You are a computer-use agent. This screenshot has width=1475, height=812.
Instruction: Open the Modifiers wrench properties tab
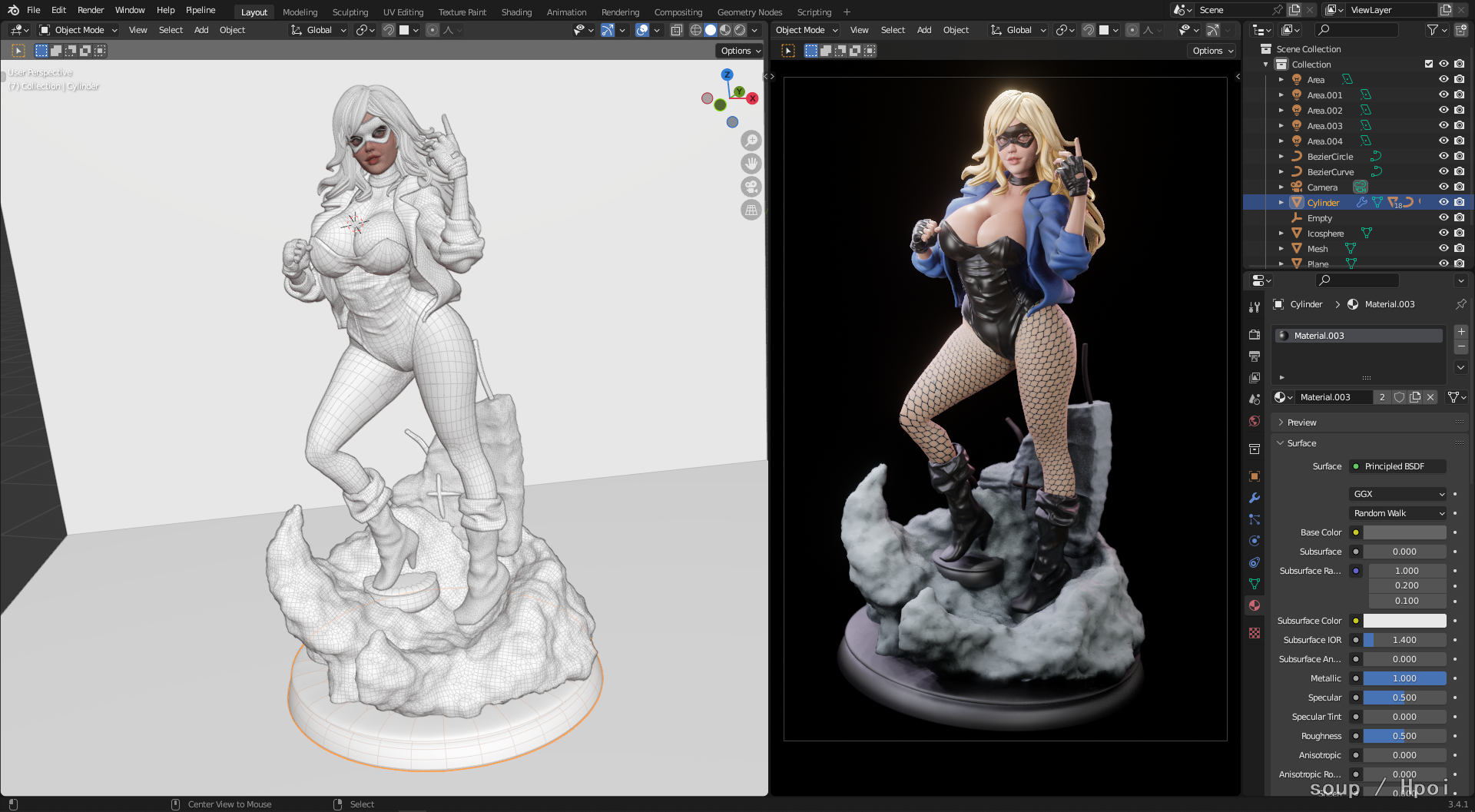click(1255, 498)
